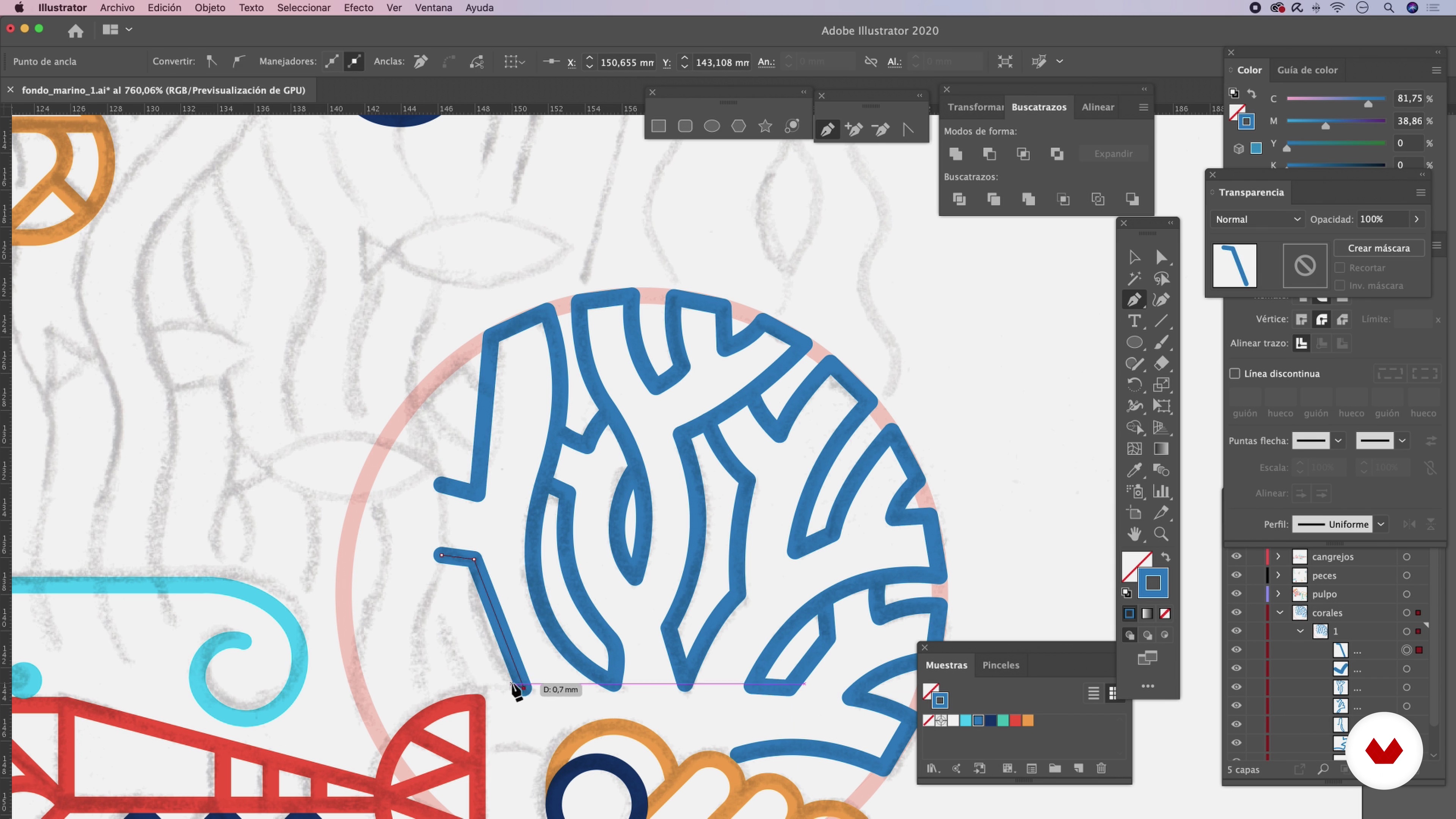Screen dimensions: 1456x819
Task: Click the Unite shape mode icon
Action: [x=956, y=154]
